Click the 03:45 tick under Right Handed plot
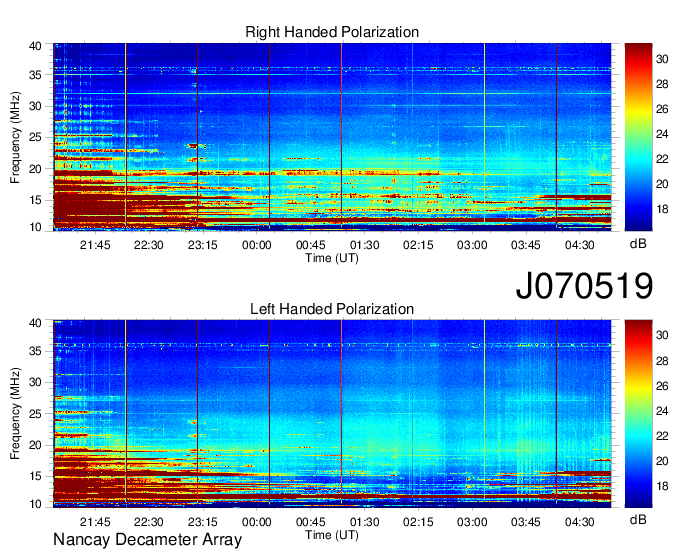 526,245
